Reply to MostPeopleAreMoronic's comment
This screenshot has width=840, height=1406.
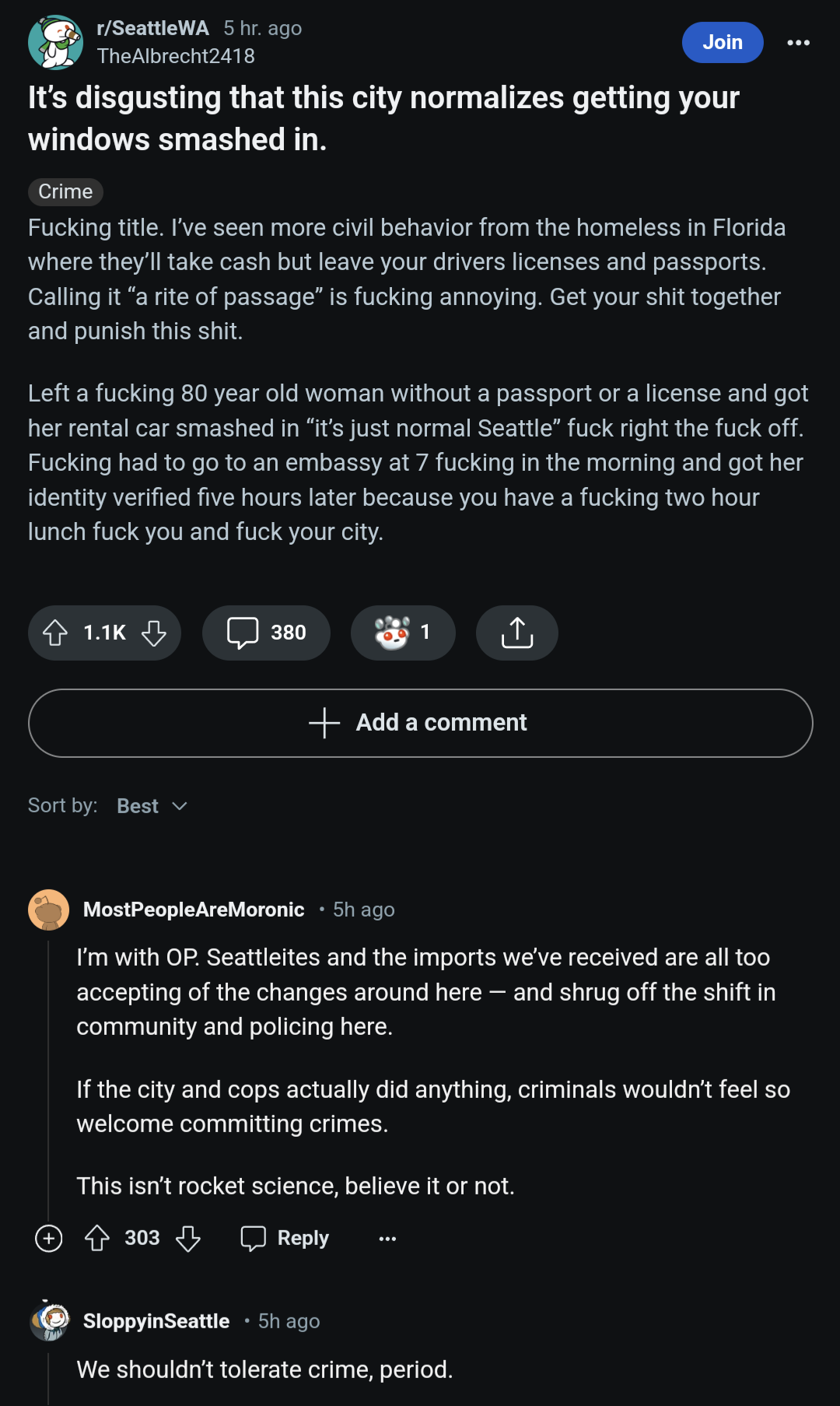coord(285,1238)
